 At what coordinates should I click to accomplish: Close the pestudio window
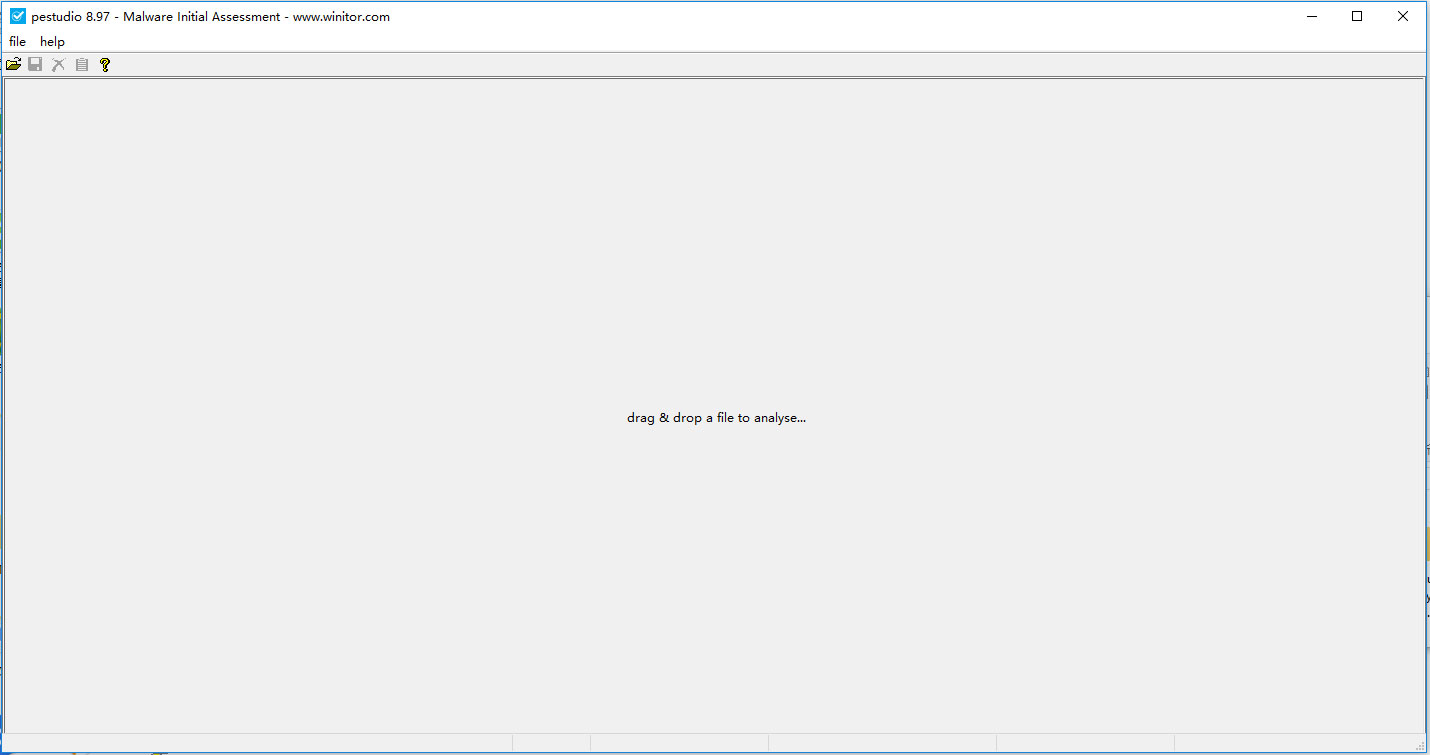point(1403,16)
